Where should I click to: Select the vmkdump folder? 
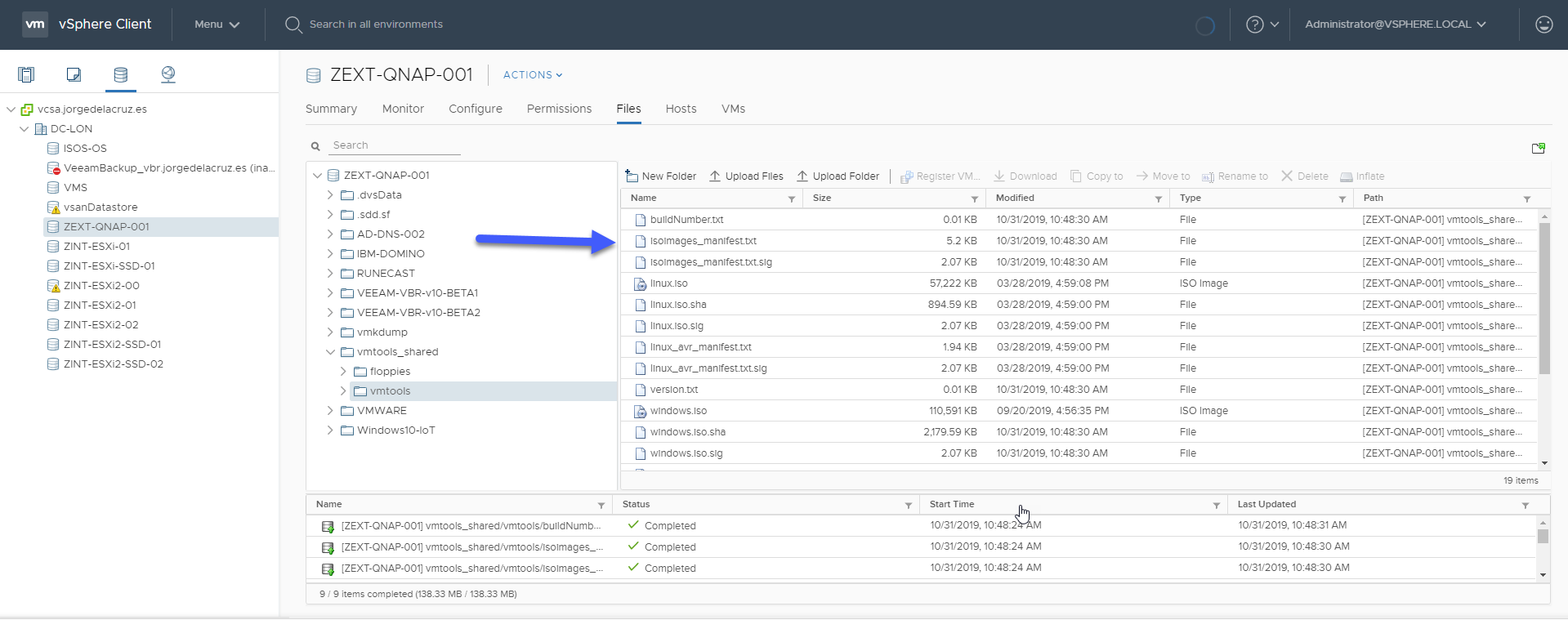click(382, 332)
